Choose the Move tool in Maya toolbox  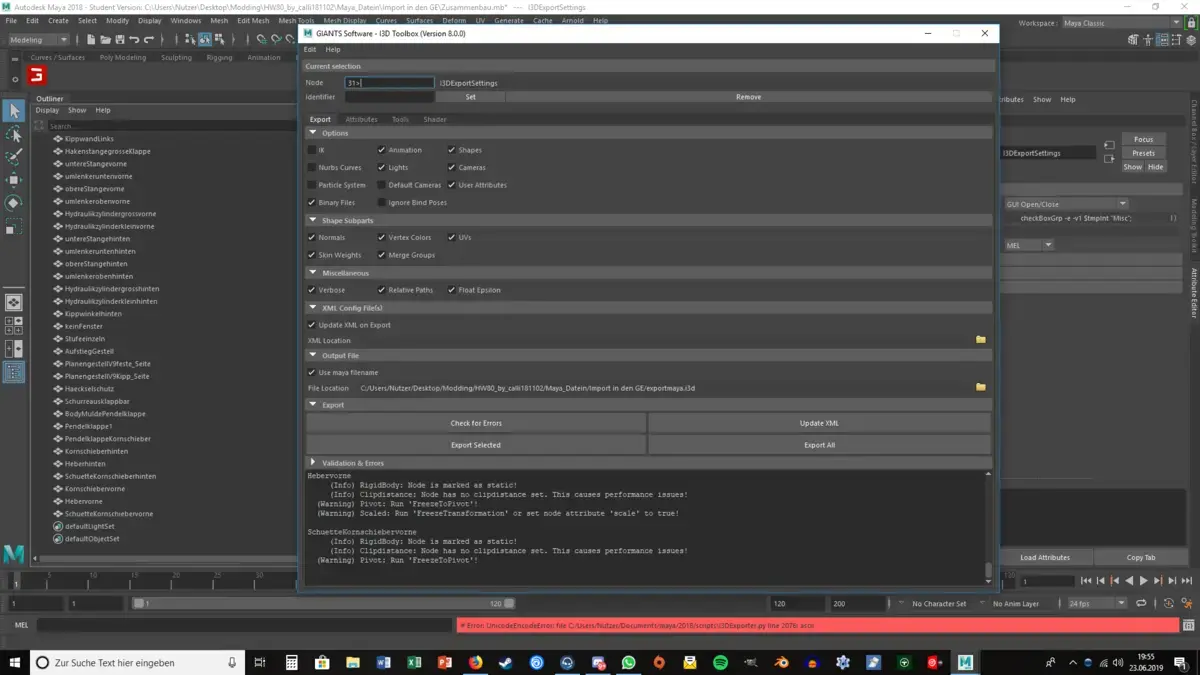point(14,180)
